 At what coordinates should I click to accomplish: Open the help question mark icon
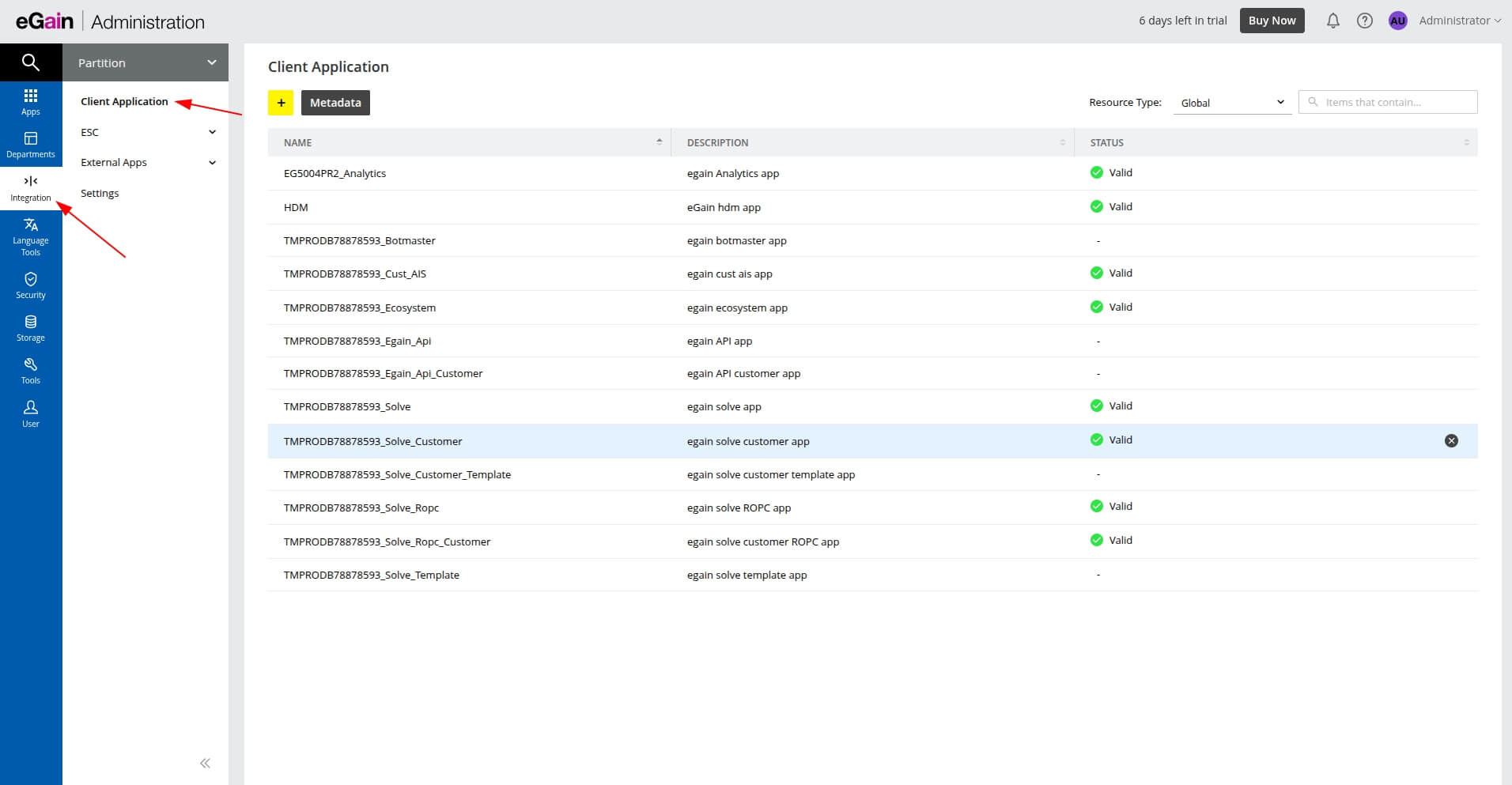[1365, 21]
